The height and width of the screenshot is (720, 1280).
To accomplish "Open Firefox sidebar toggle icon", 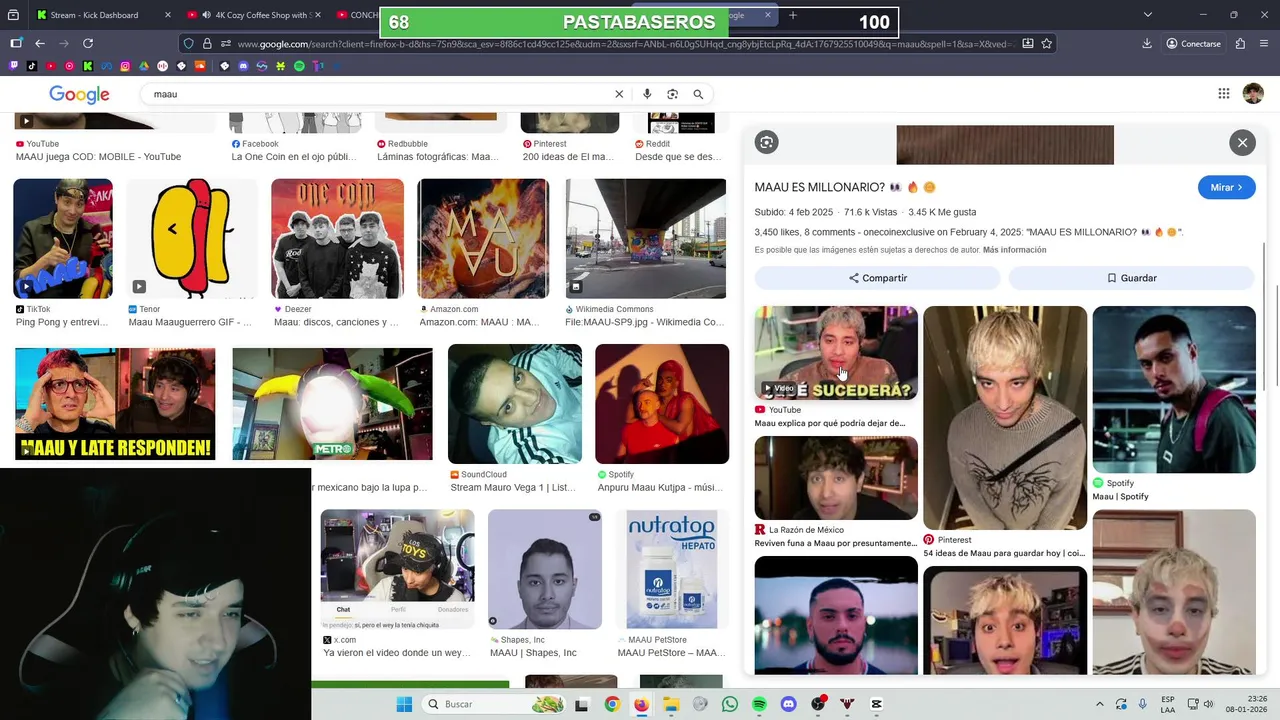I will click(x=16, y=44).
